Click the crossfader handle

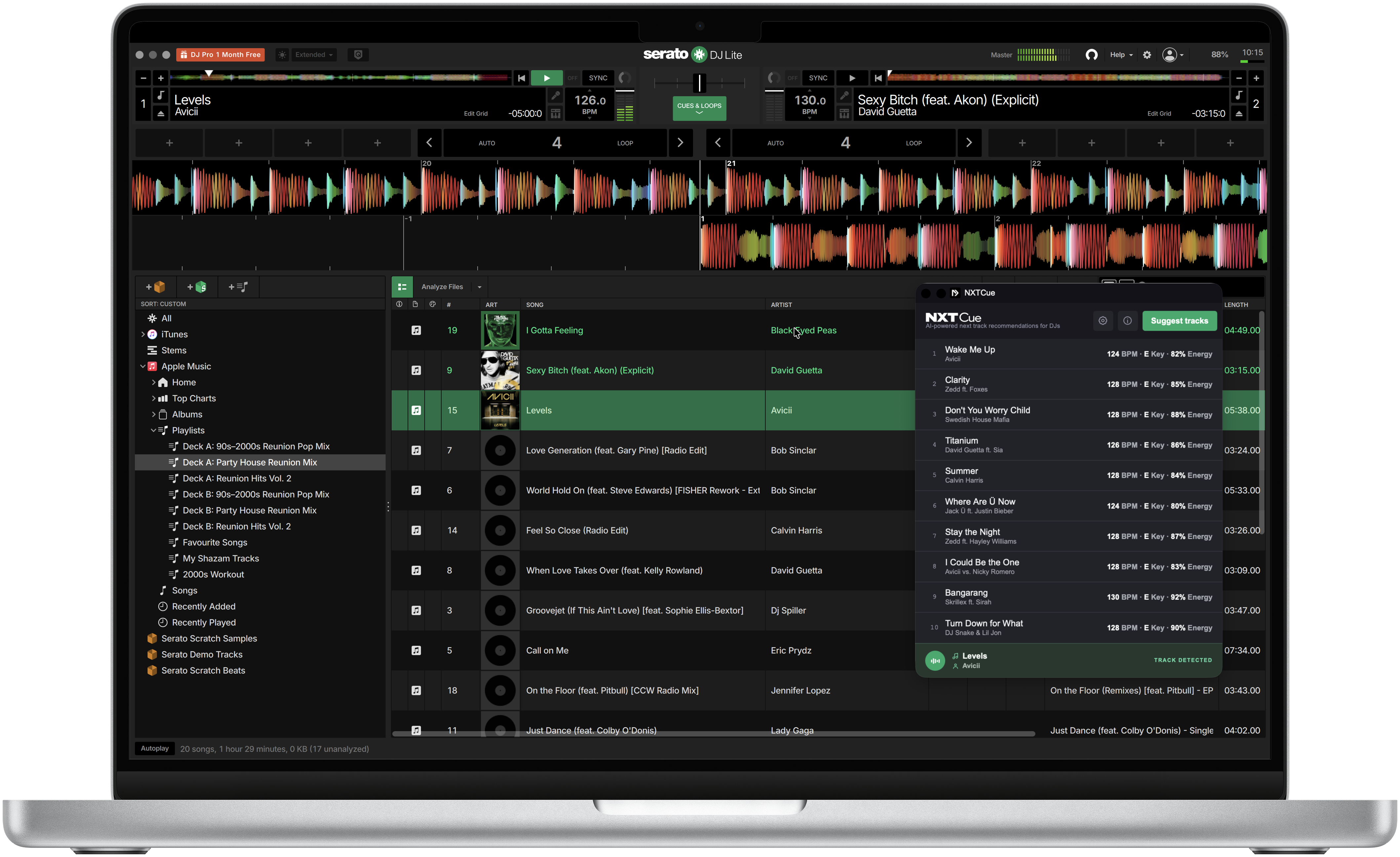699,83
